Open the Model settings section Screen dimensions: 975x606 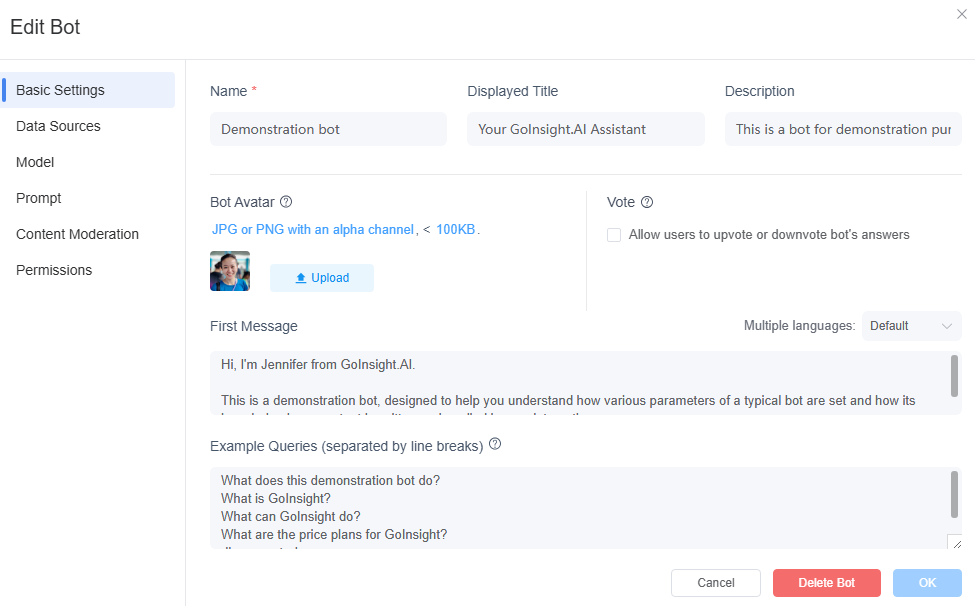click(x=35, y=161)
